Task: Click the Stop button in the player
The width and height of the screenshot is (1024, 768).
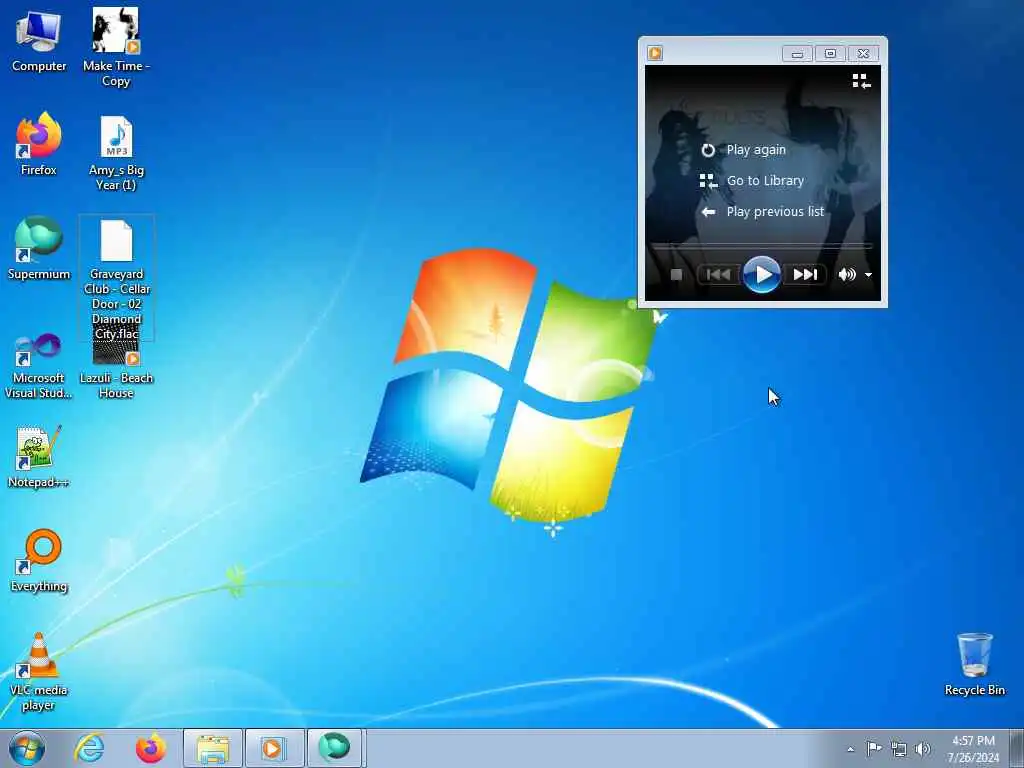Action: coord(677,275)
